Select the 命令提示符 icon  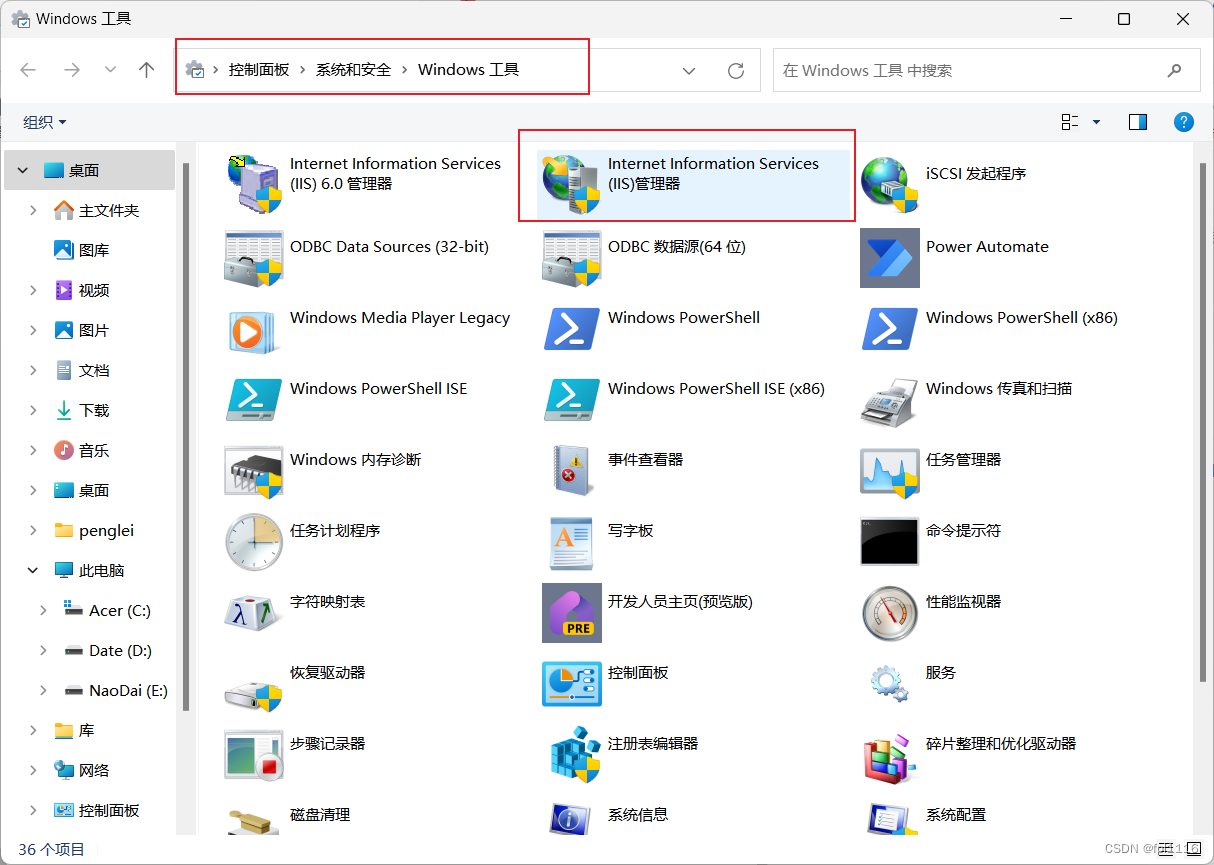click(x=890, y=541)
